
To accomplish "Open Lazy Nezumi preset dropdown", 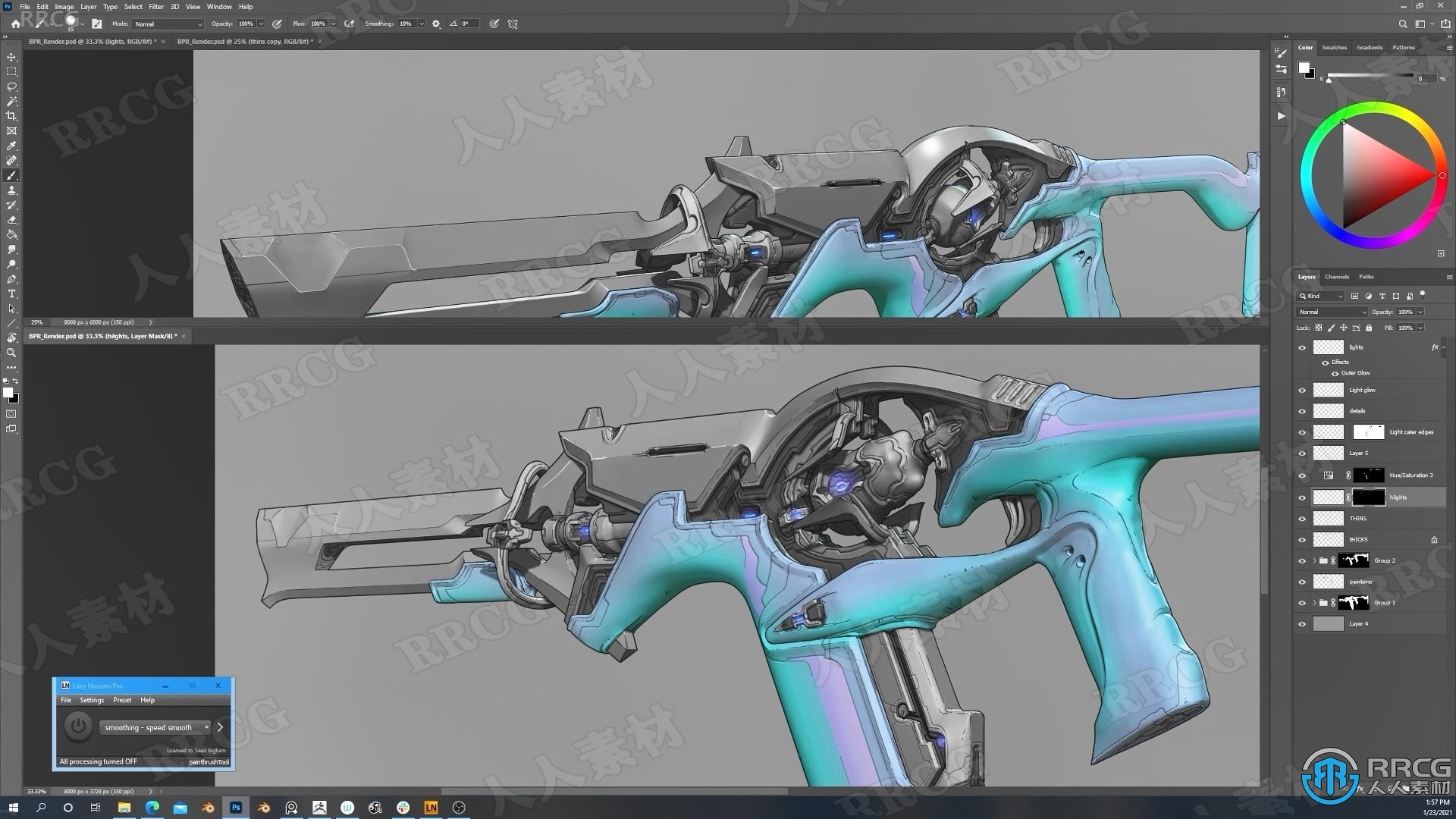I will pos(155,727).
